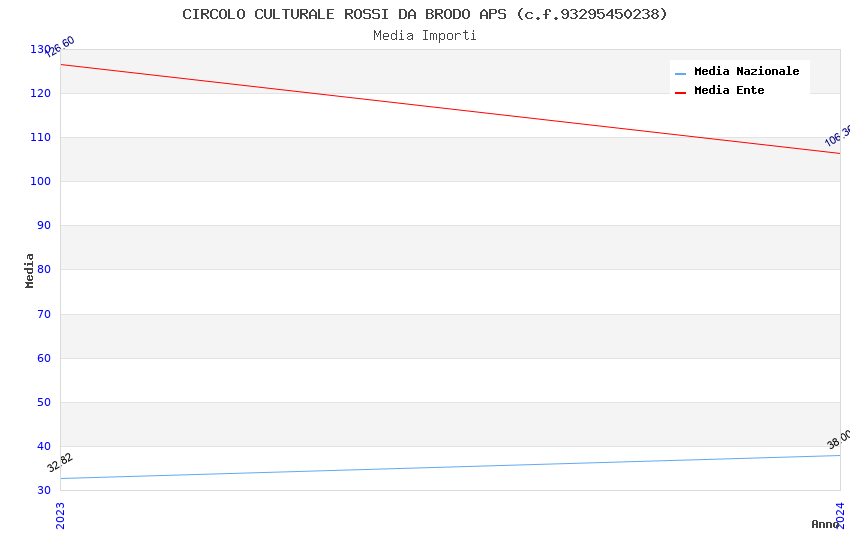Select the Media Ente legend label

729,90
